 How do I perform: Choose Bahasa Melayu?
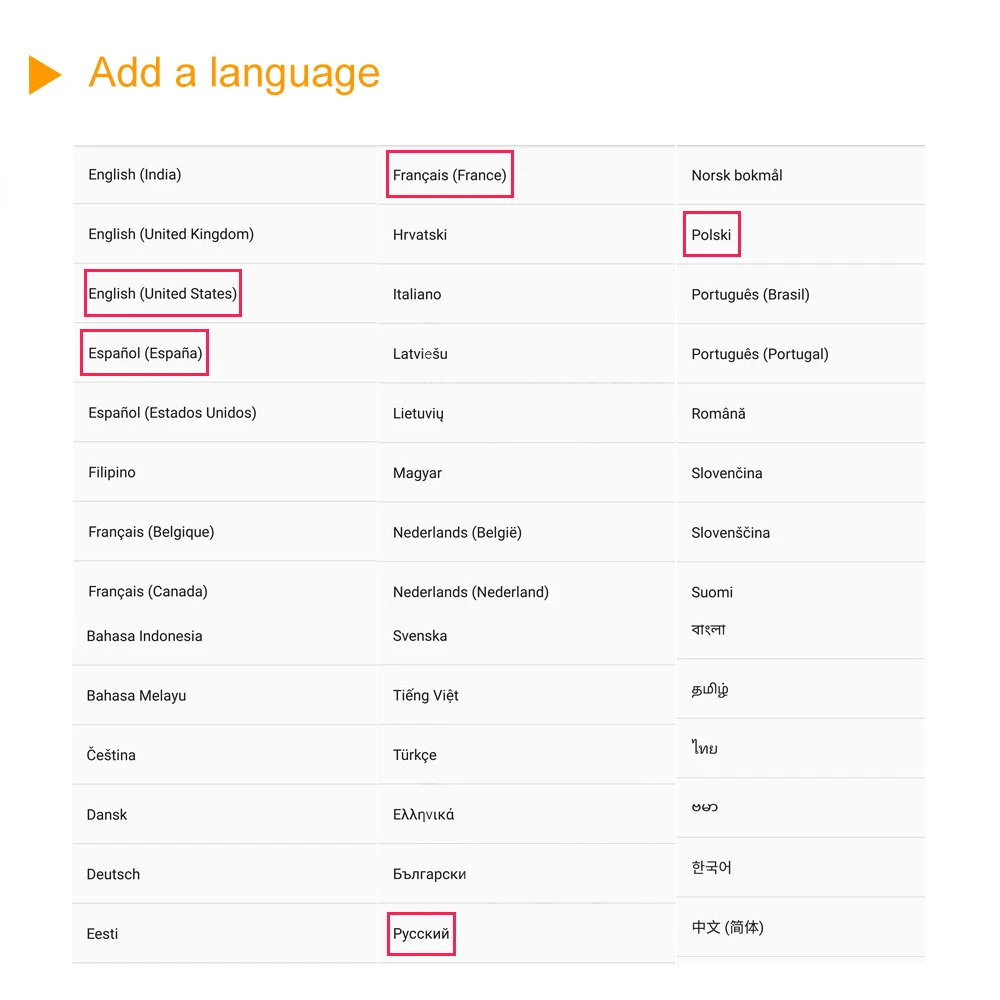[136, 695]
